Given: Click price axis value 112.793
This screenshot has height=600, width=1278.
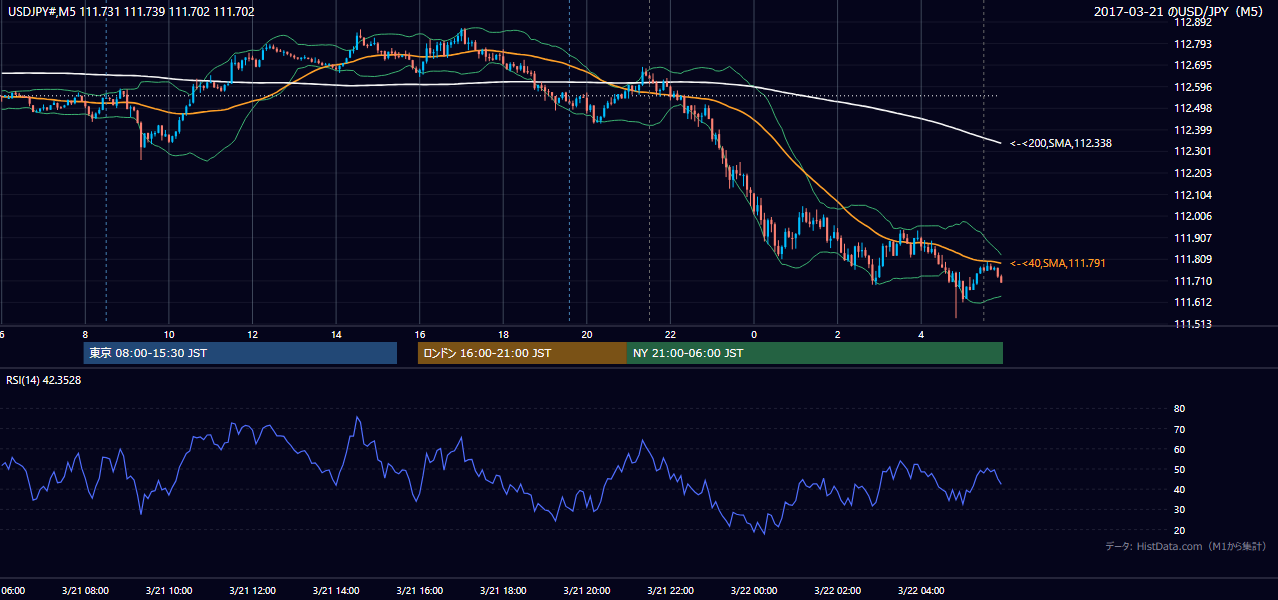Looking at the screenshot, I should (1192, 44).
